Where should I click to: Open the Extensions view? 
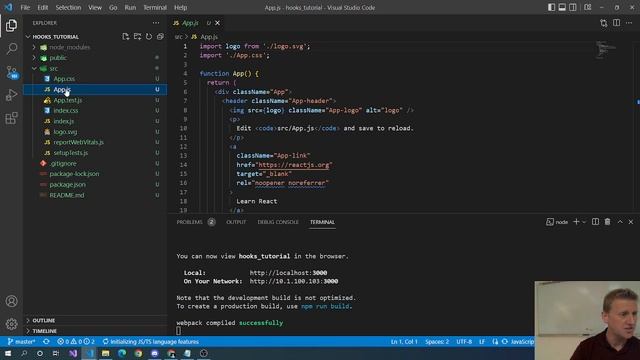tap(11, 118)
